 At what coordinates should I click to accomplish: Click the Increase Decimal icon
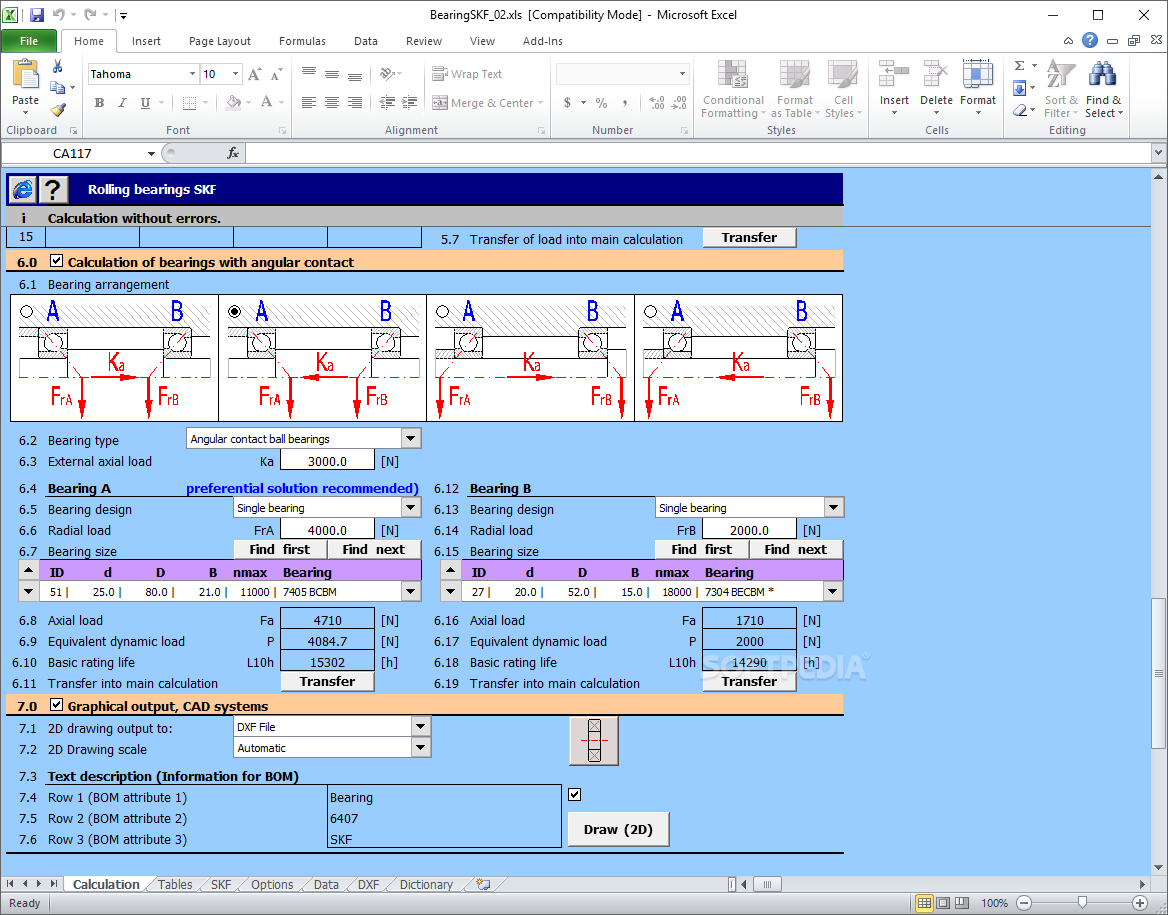coord(657,103)
